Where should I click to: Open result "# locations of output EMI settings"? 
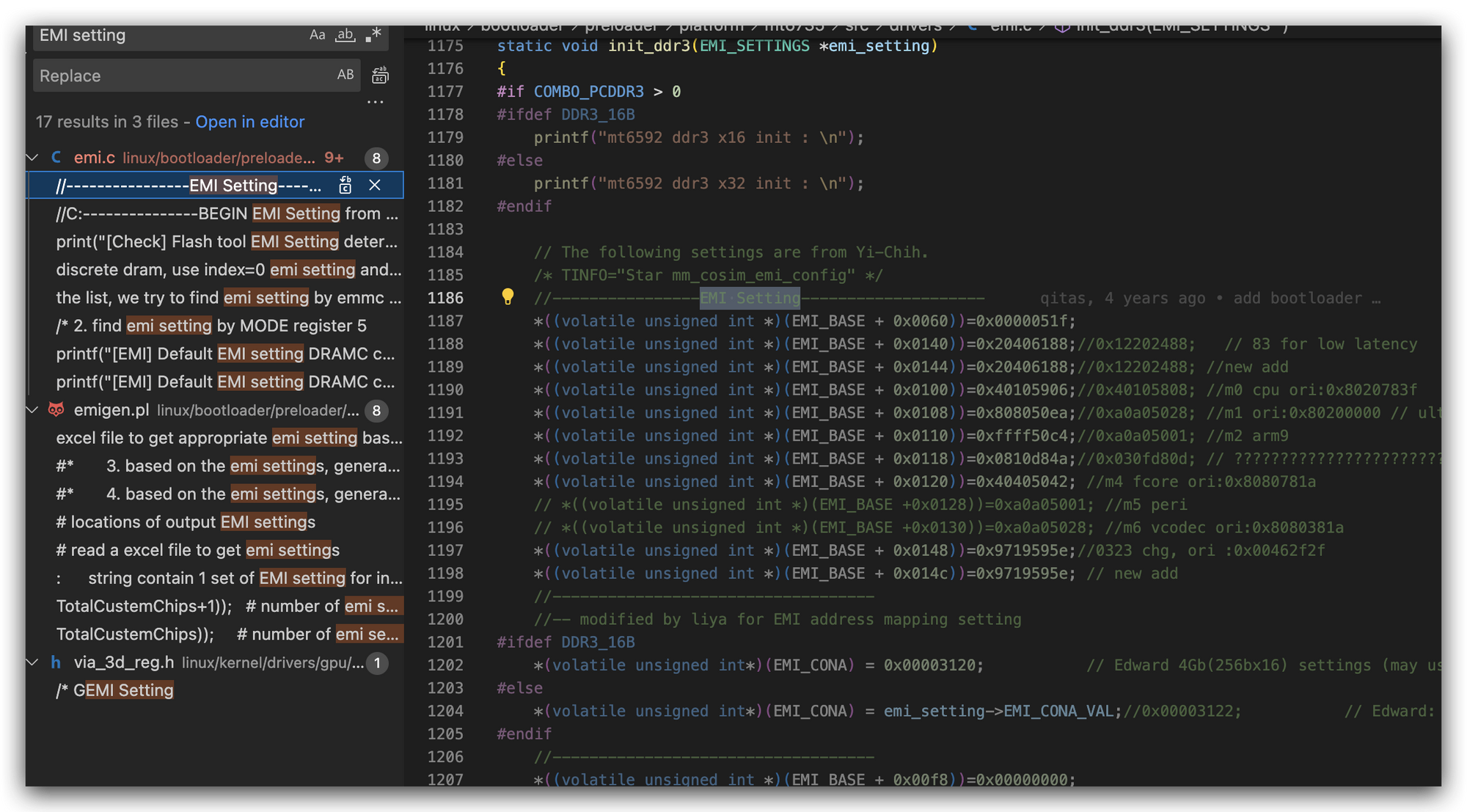click(186, 522)
